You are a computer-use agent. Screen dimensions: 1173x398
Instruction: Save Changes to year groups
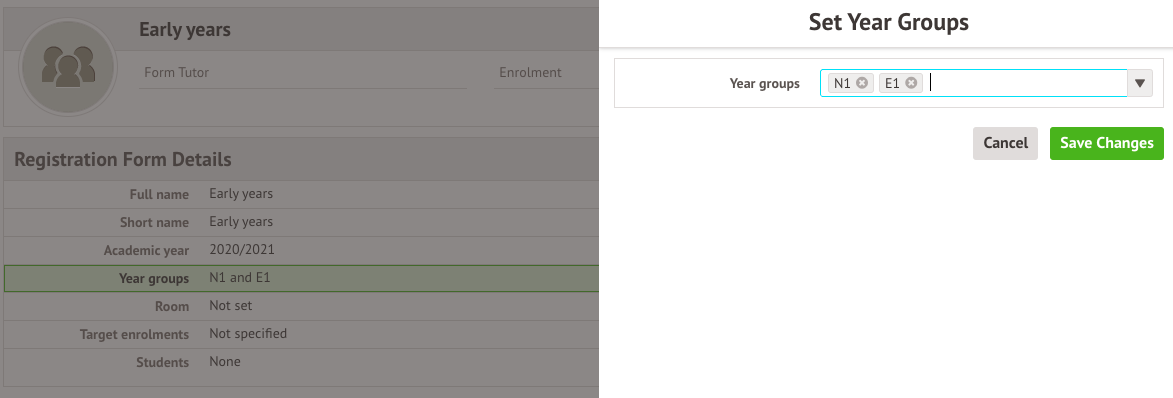click(1106, 143)
